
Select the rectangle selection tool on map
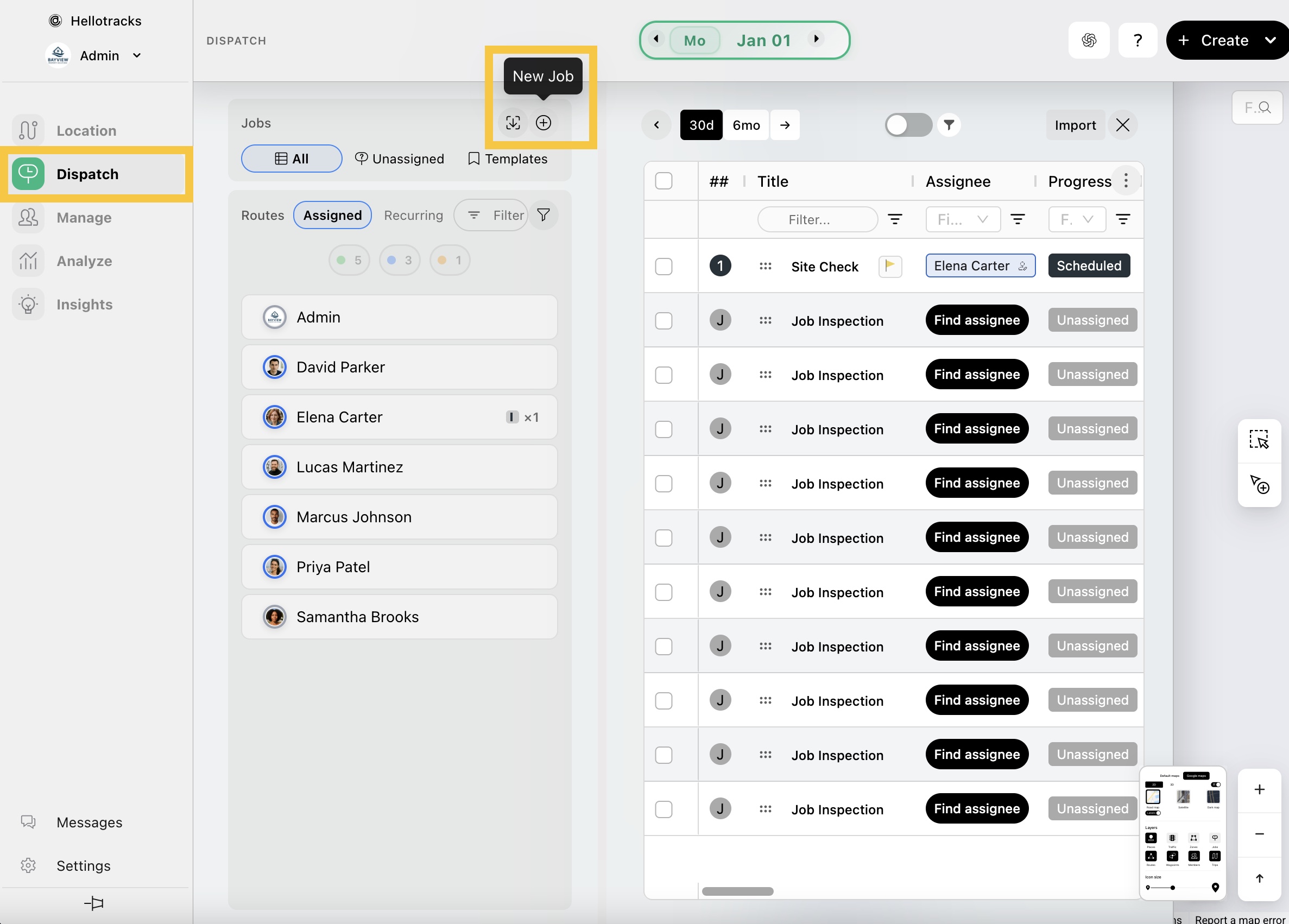pyautogui.click(x=1259, y=440)
